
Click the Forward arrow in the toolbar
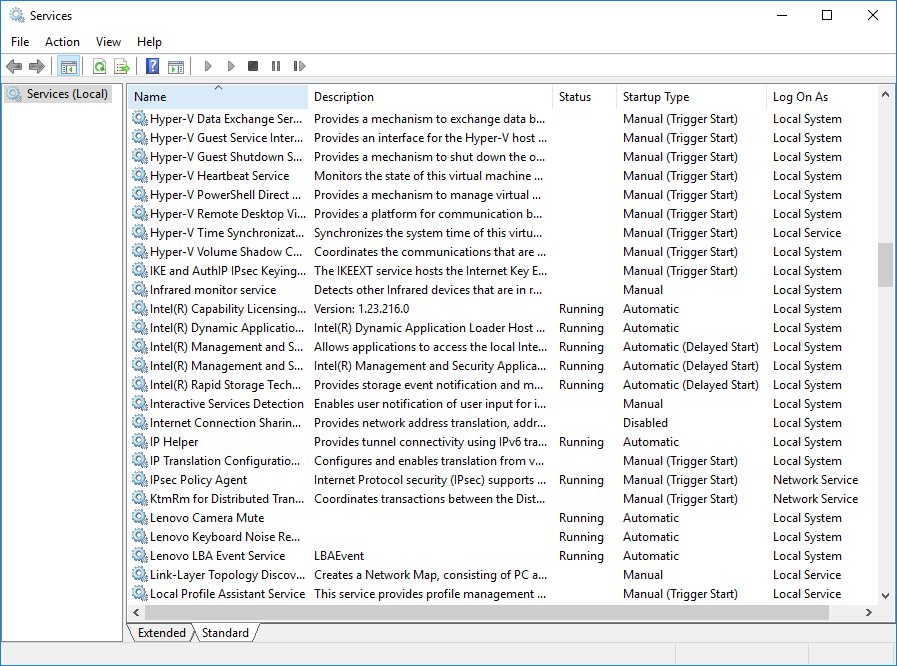(37, 67)
